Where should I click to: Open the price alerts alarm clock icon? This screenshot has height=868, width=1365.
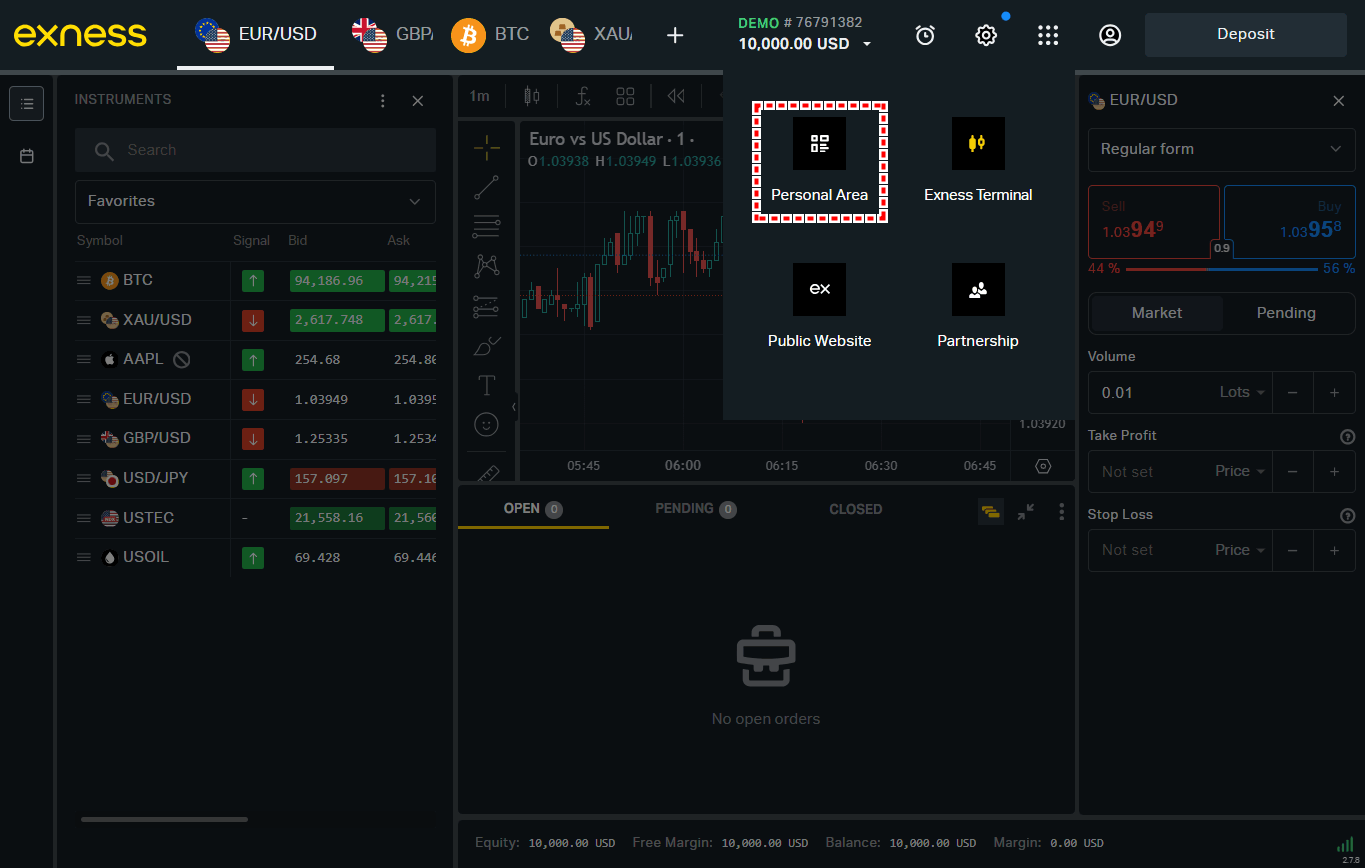[x=925, y=35]
